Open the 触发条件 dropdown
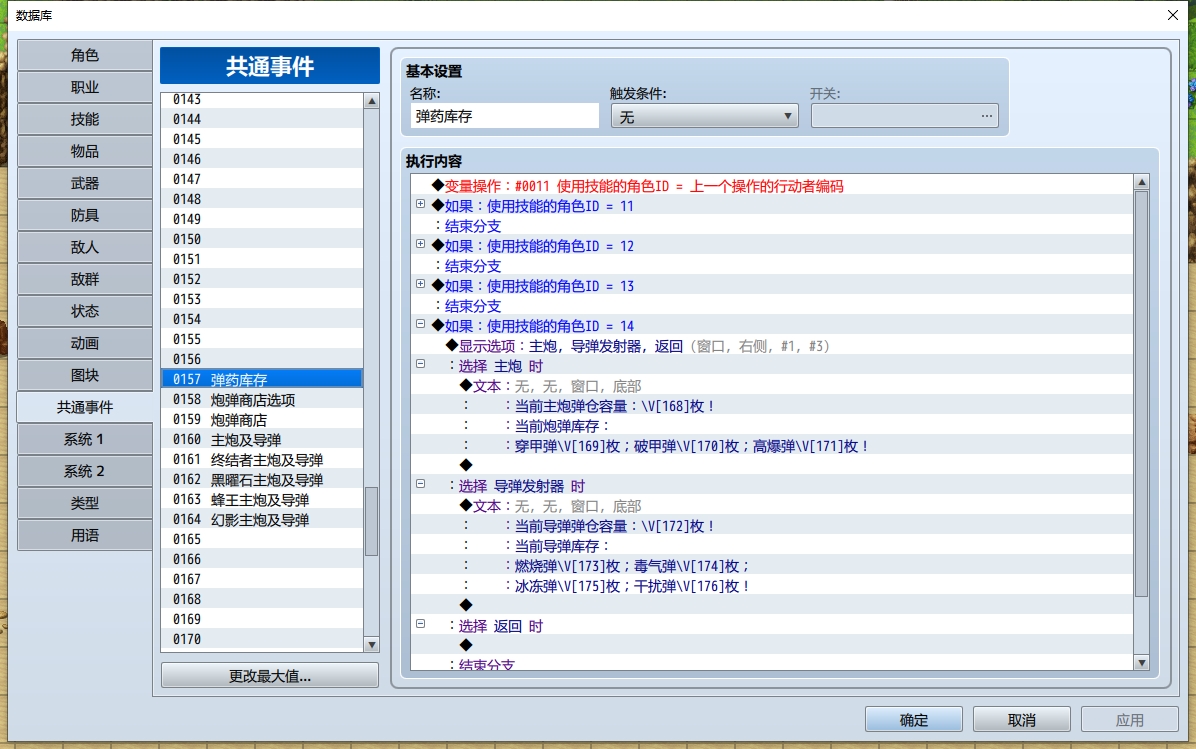 coord(704,117)
